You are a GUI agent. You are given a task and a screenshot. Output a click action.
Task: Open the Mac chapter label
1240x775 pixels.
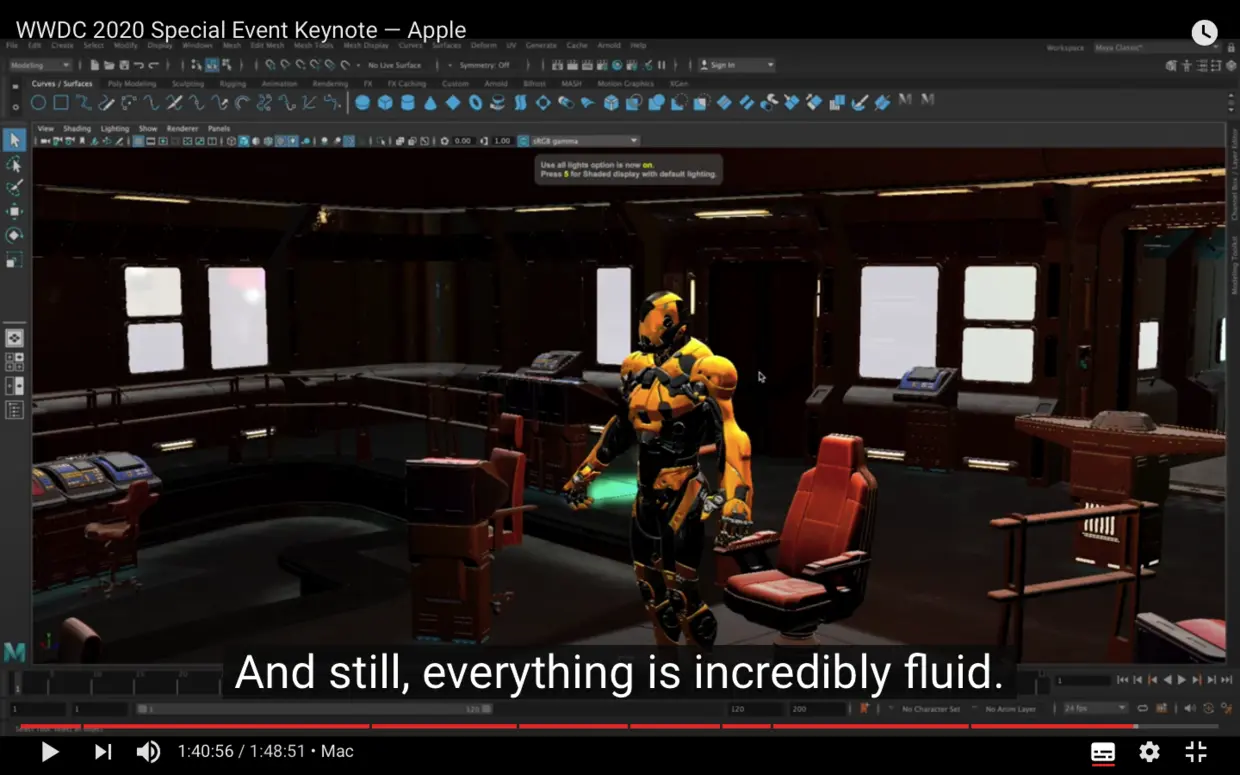[x=337, y=751]
